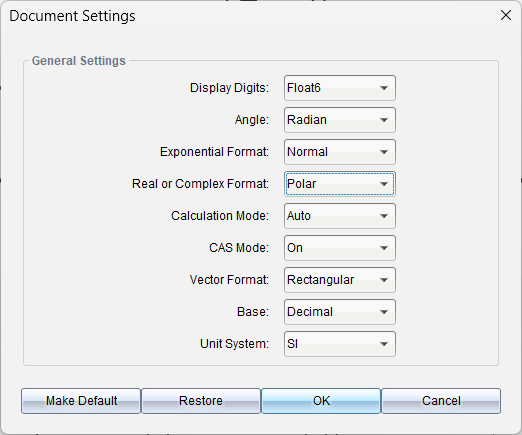Click the arrow beside Normal
This screenshot has width=522, height=435.
pyautogui.click(x=384, y=152)
